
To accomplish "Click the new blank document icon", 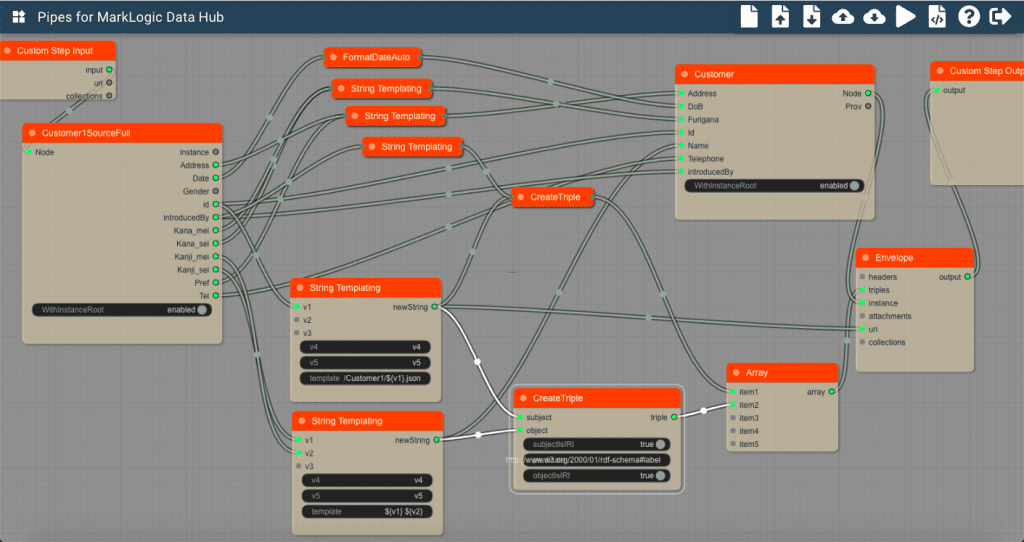I will tap(749, 17).
